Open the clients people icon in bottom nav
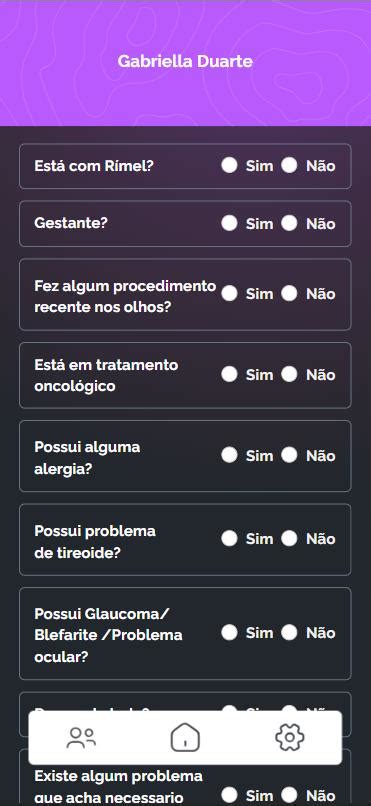The image size is (371, 806). click(x=81, y=738)
